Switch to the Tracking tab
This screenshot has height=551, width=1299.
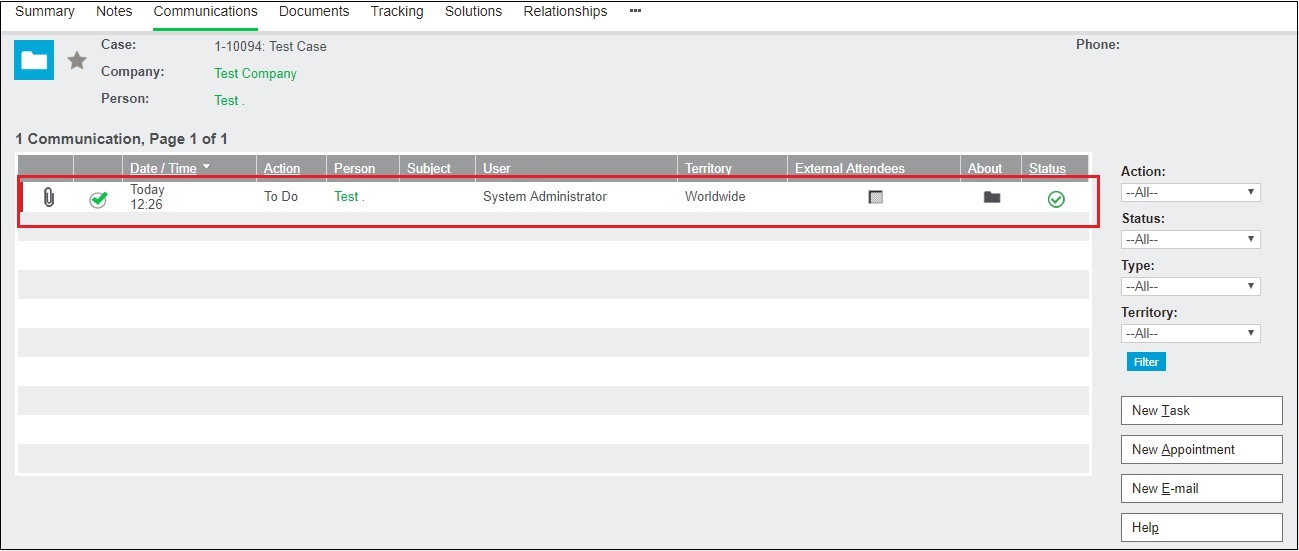(x=397, y=12)
